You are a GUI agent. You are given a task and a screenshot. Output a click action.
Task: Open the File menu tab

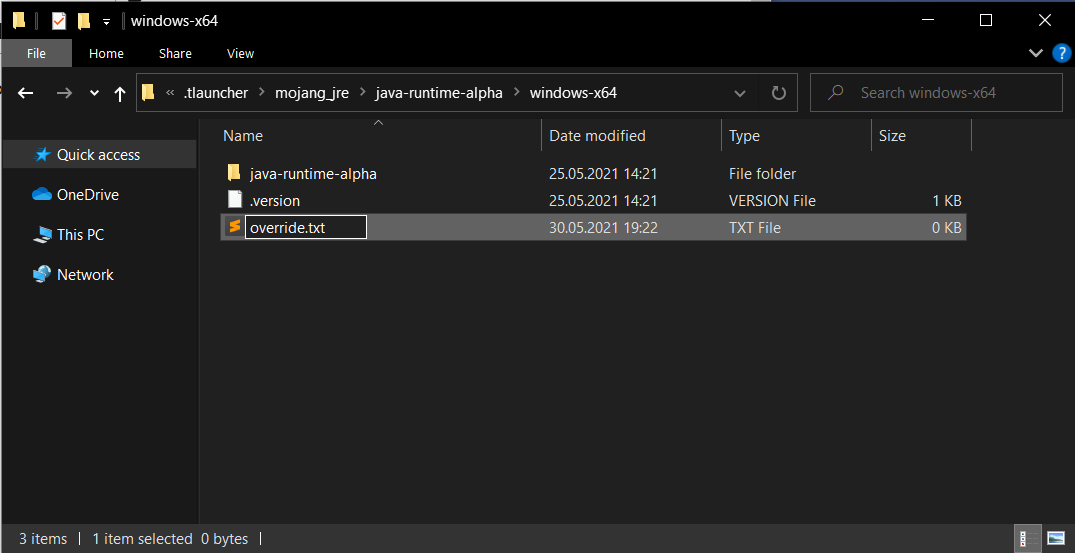pyautogui.click(x=36, y=53)
